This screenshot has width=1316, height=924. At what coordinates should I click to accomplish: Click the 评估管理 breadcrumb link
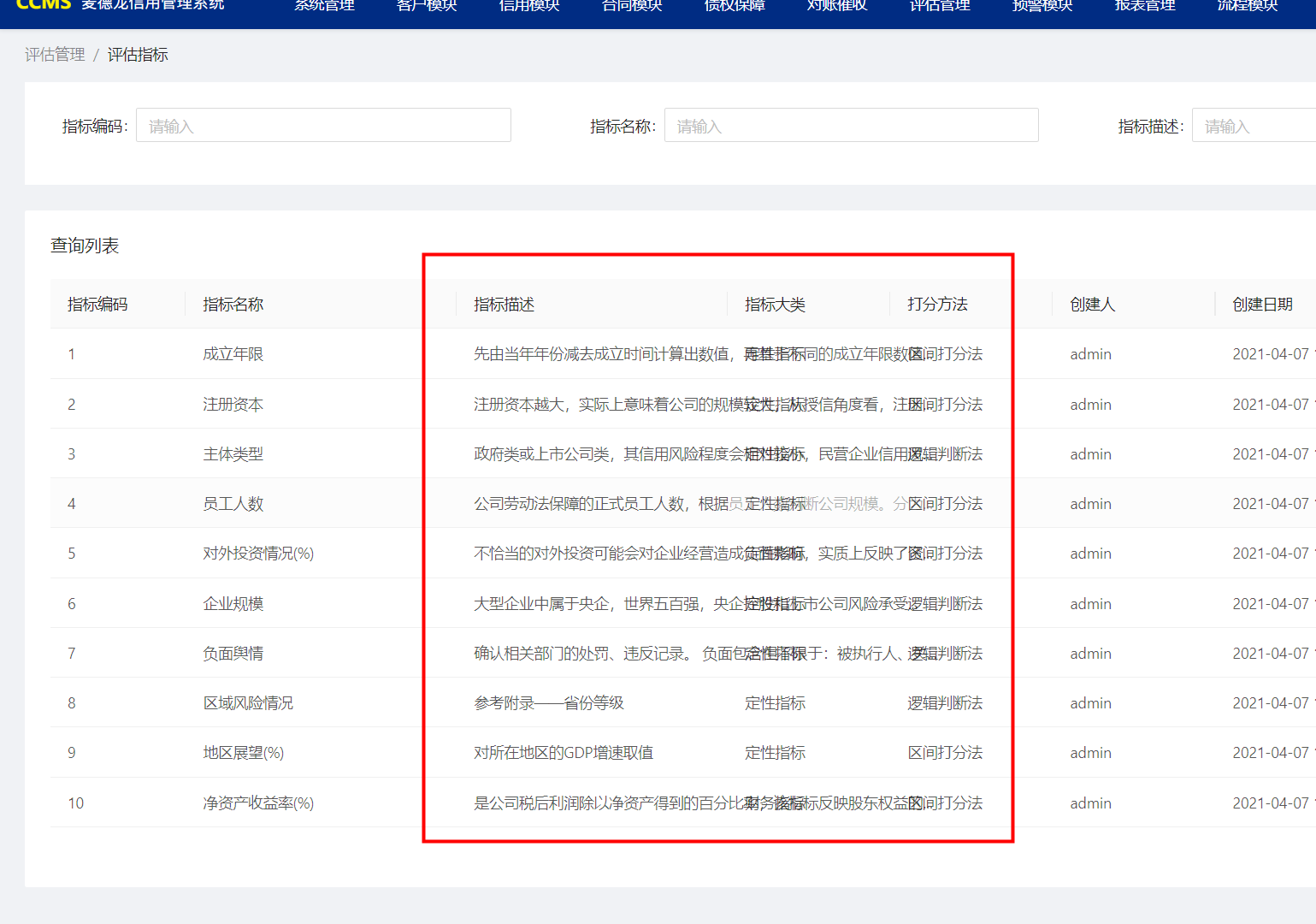54,54
